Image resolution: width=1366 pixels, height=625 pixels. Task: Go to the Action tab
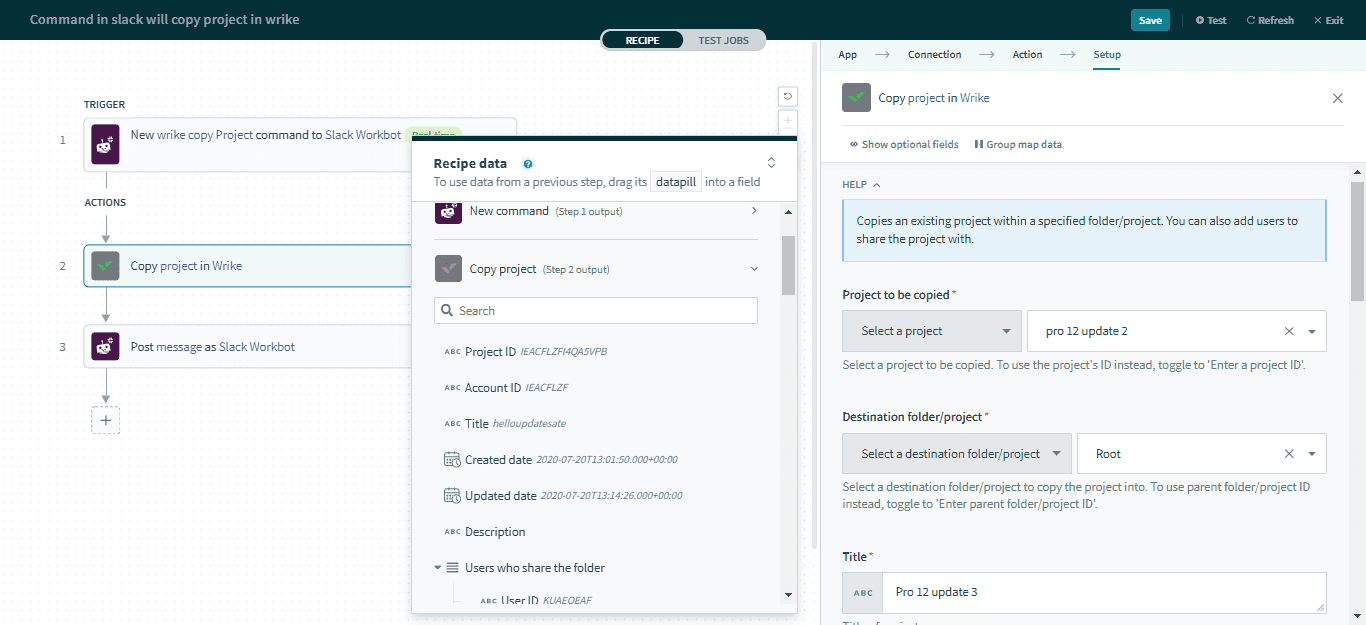(1027, 55)
